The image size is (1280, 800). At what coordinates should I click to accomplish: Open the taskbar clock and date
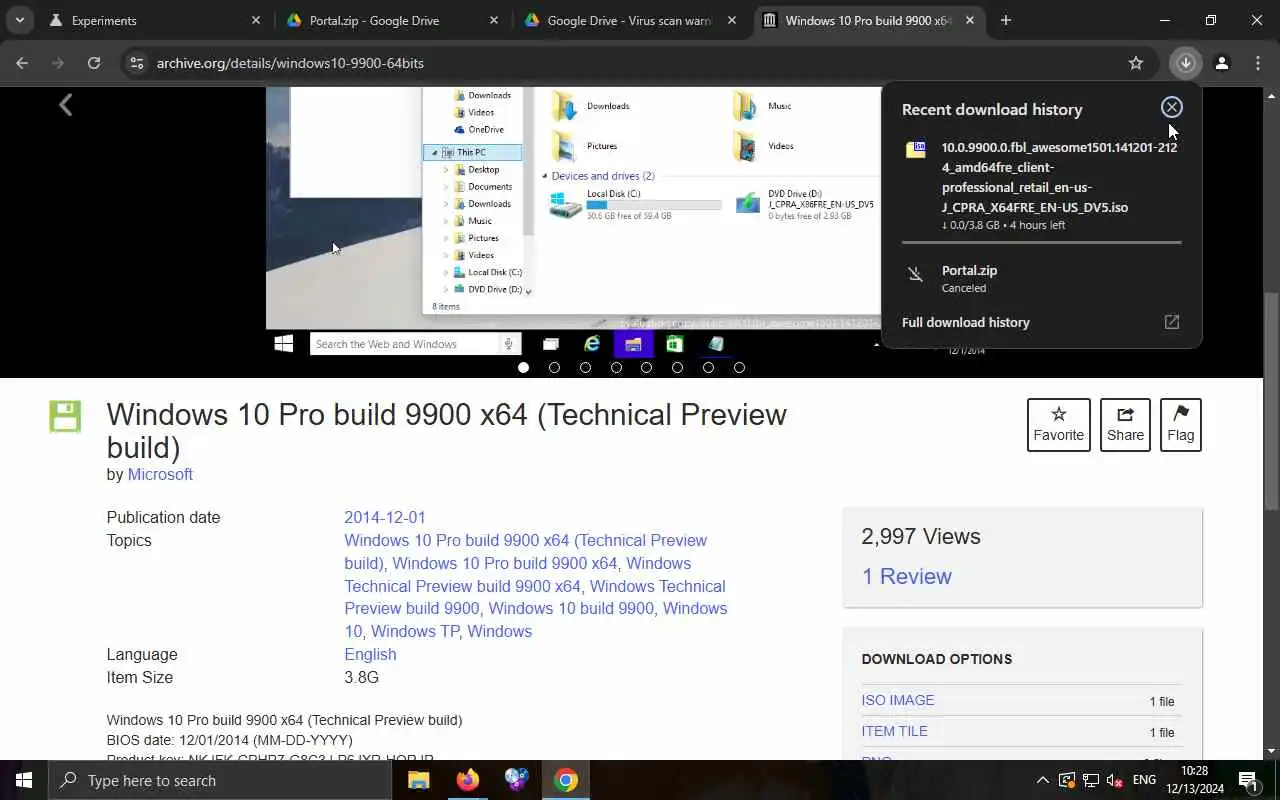click(x=1194, y=780)
